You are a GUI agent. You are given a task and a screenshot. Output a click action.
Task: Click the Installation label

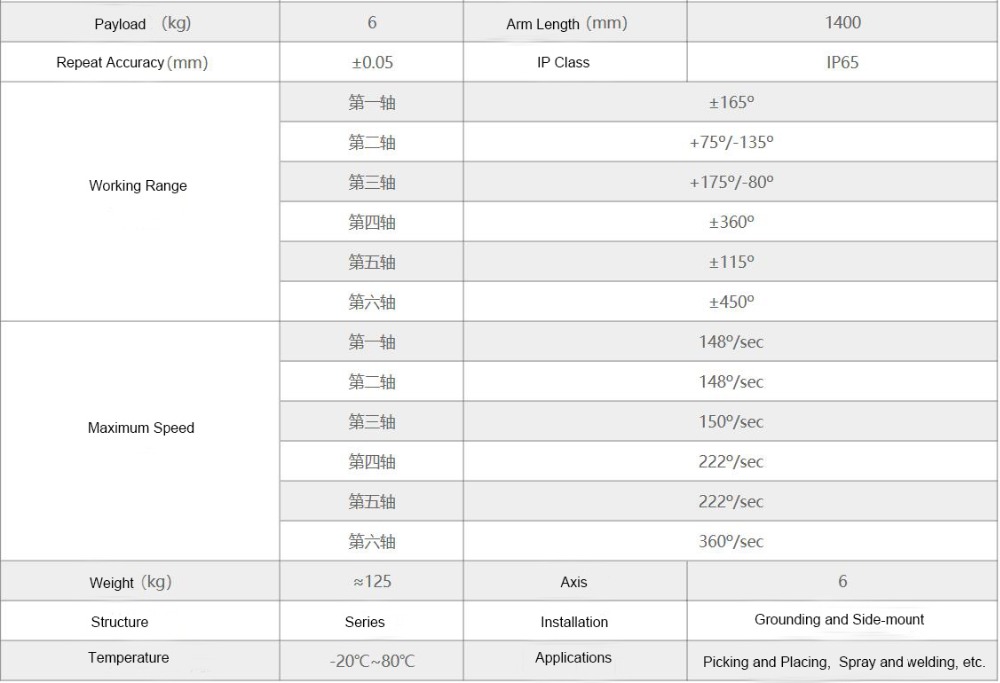[x=574, y=622]
